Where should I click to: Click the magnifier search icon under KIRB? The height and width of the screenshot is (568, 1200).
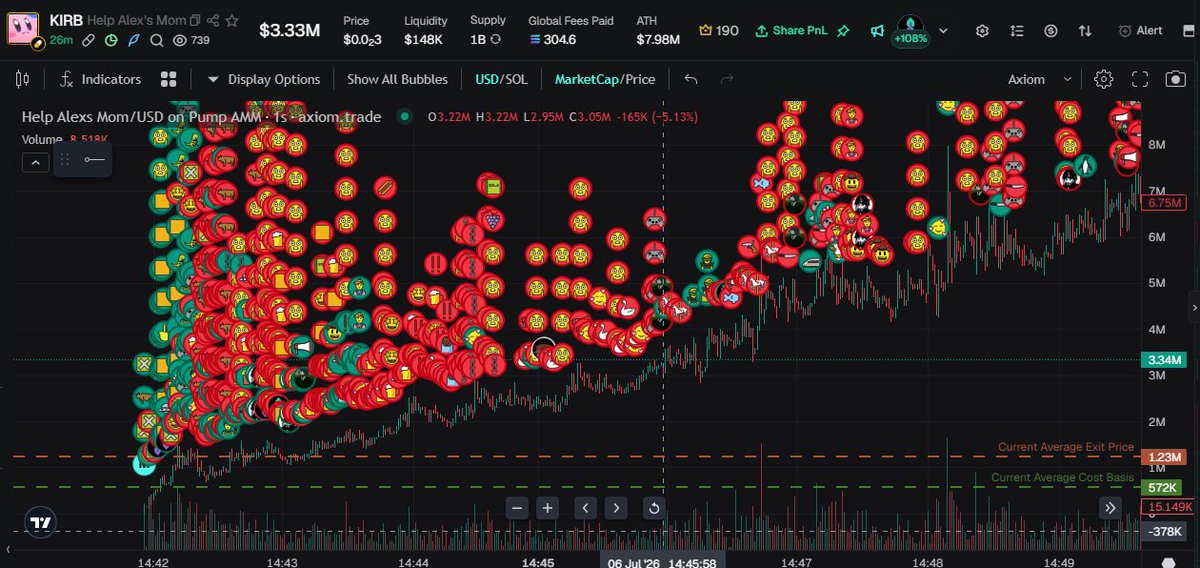tap(157, 40)
